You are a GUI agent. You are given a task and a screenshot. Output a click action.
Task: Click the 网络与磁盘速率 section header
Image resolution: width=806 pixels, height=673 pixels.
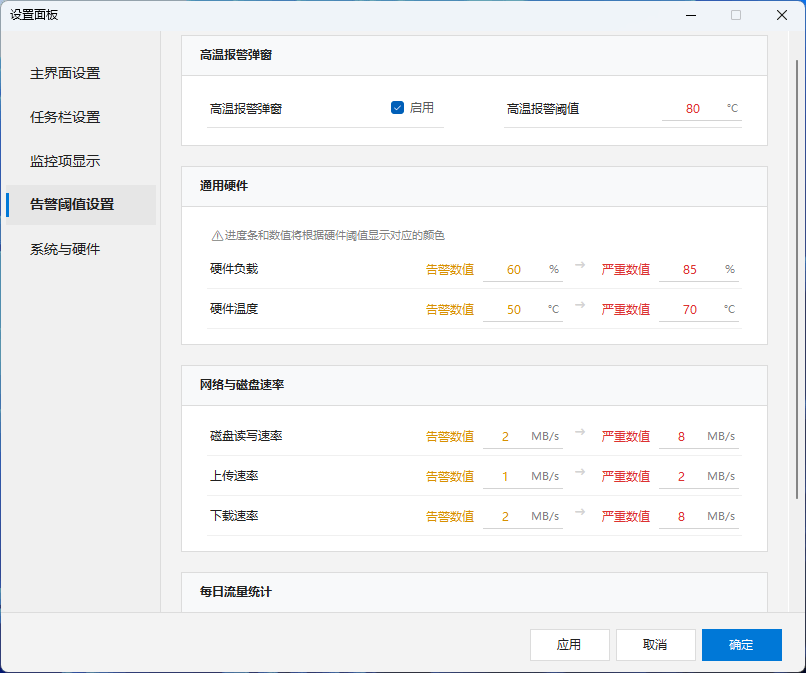tap(474, 385)
